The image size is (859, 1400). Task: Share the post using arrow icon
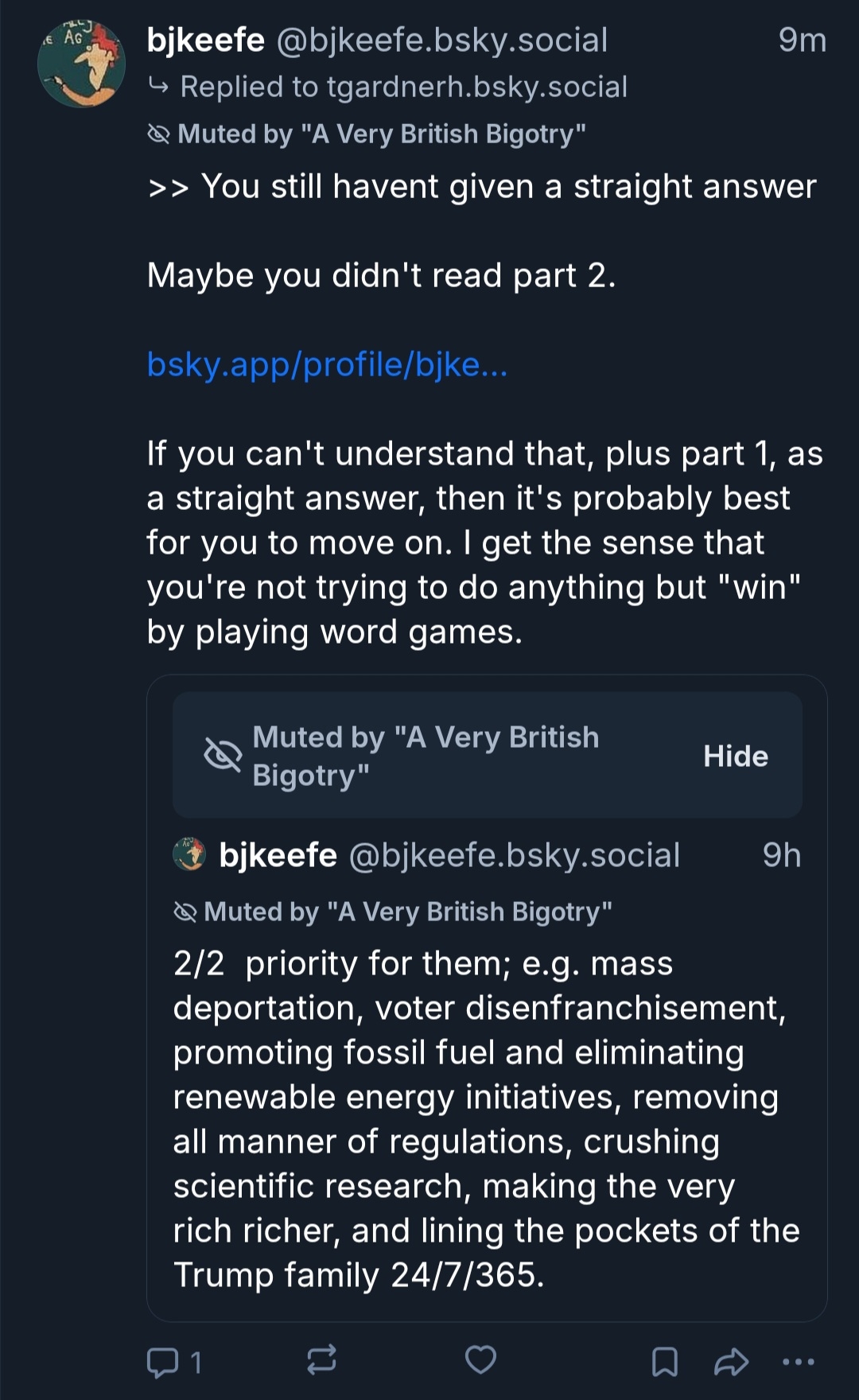coord(731,1362)
